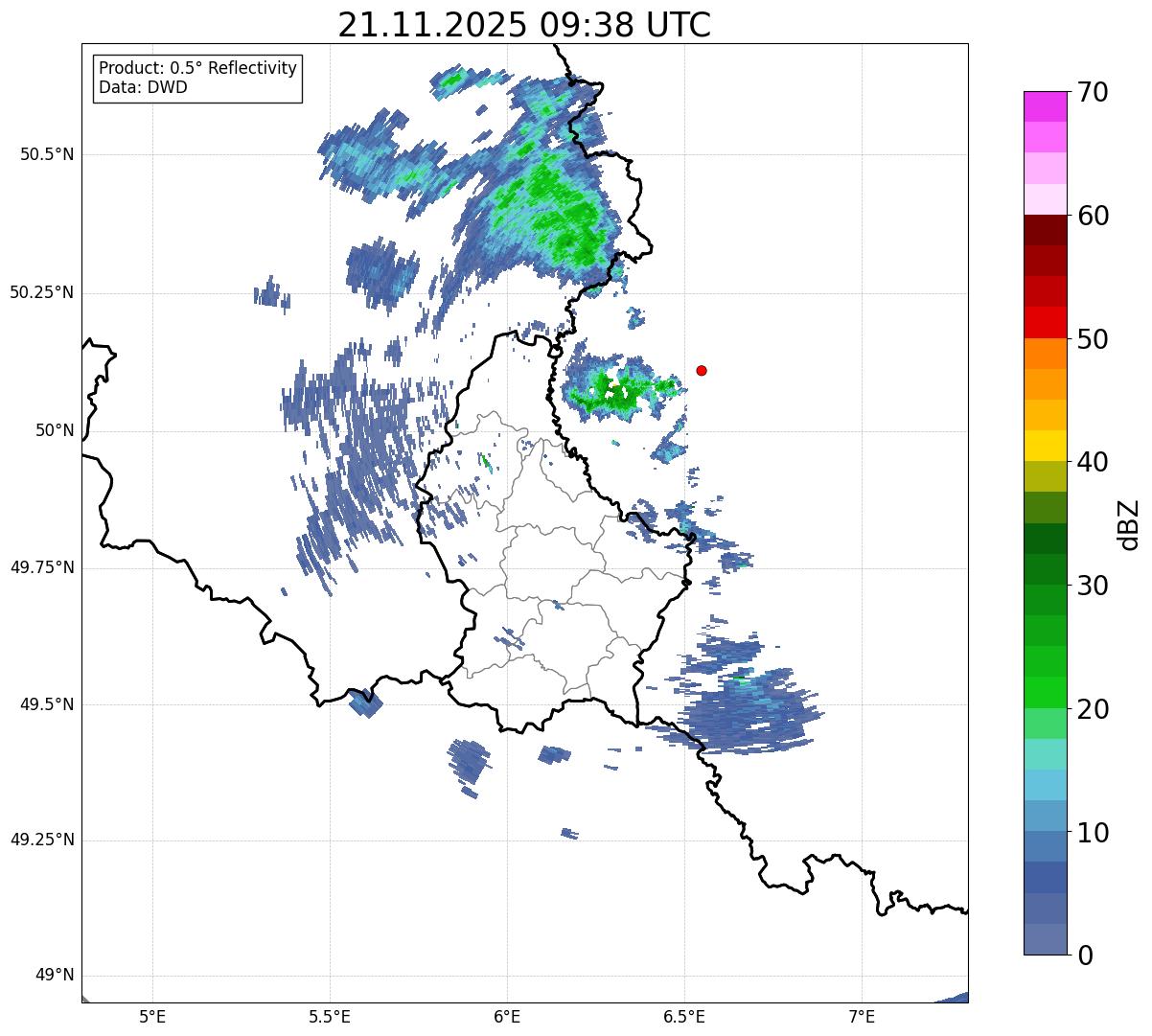The height and width of the screenshot is (1036, 1152).
Task: Click the 5.5°E longitude label
Action: (330, 1017)
